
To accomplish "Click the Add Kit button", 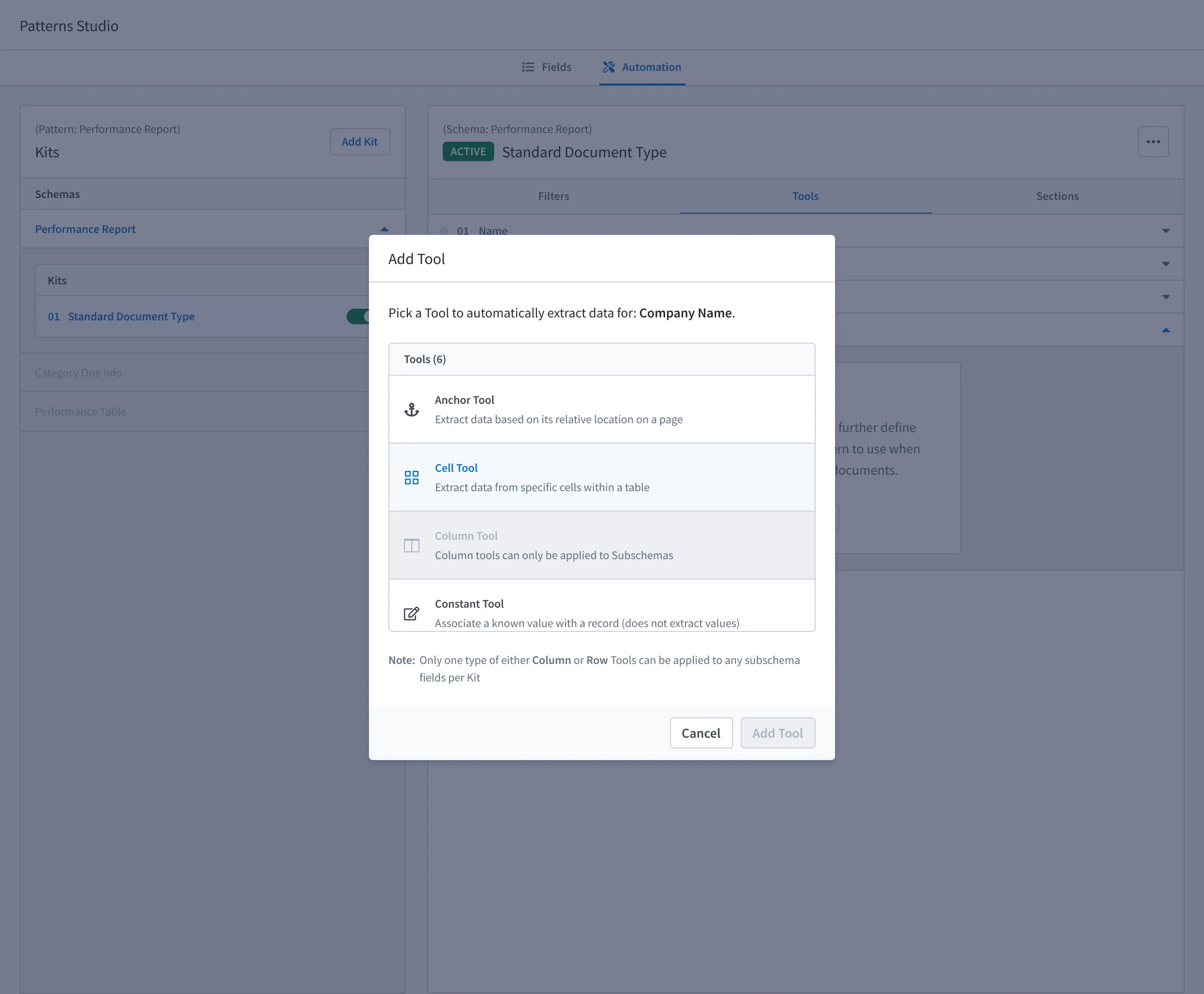I will coord(360,141).
